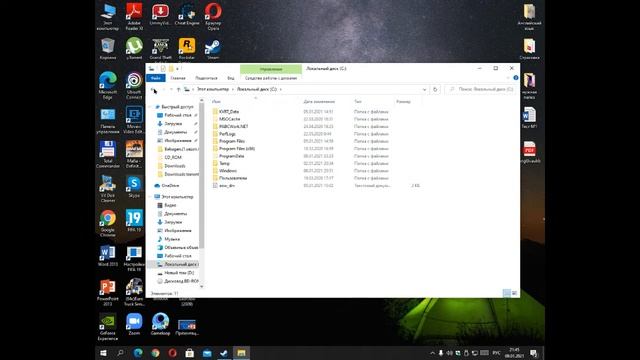Select the Пользователи folder
Screen dimensions: 640x360
(x=233, y=178)
